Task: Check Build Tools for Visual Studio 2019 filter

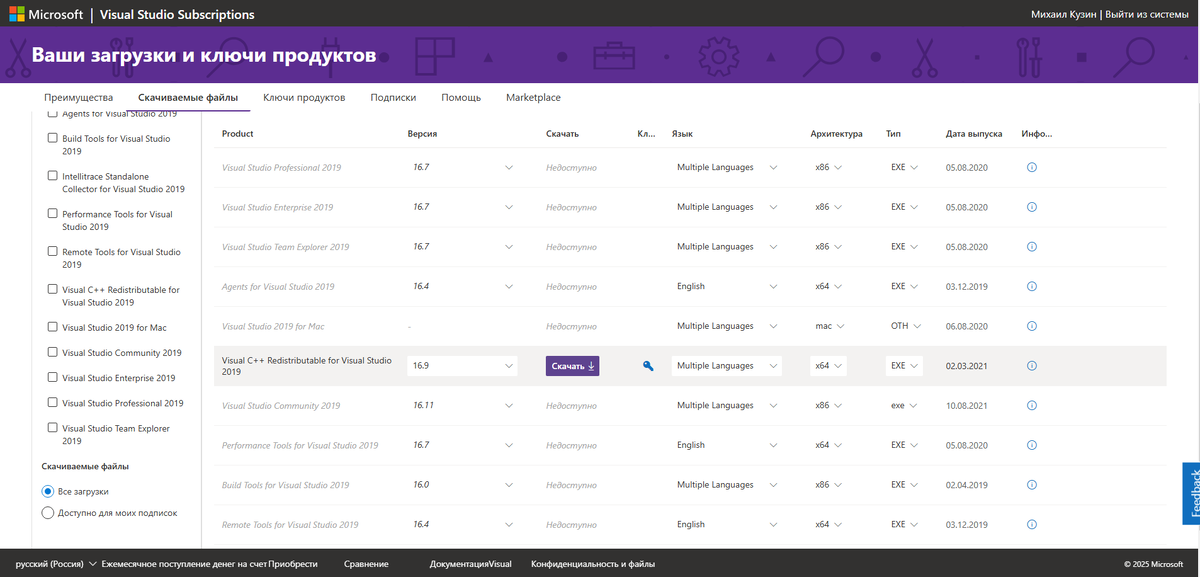Action: (x=52, y=139)
